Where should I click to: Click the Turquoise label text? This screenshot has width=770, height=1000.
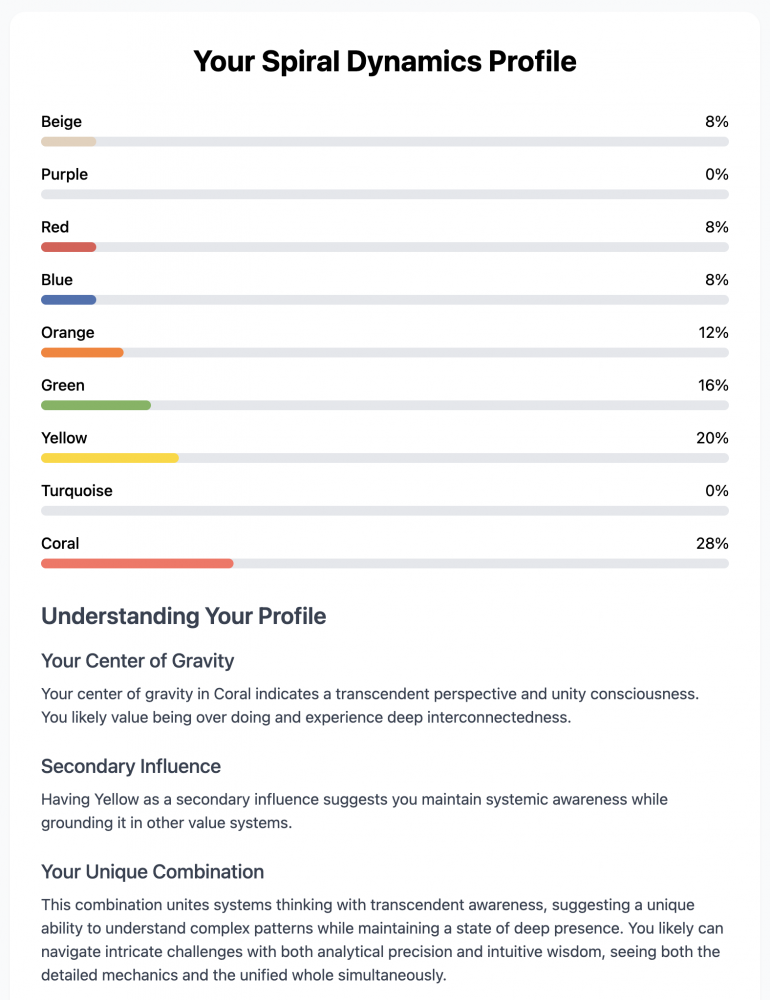pyautogui.click(x=77, y=491)
